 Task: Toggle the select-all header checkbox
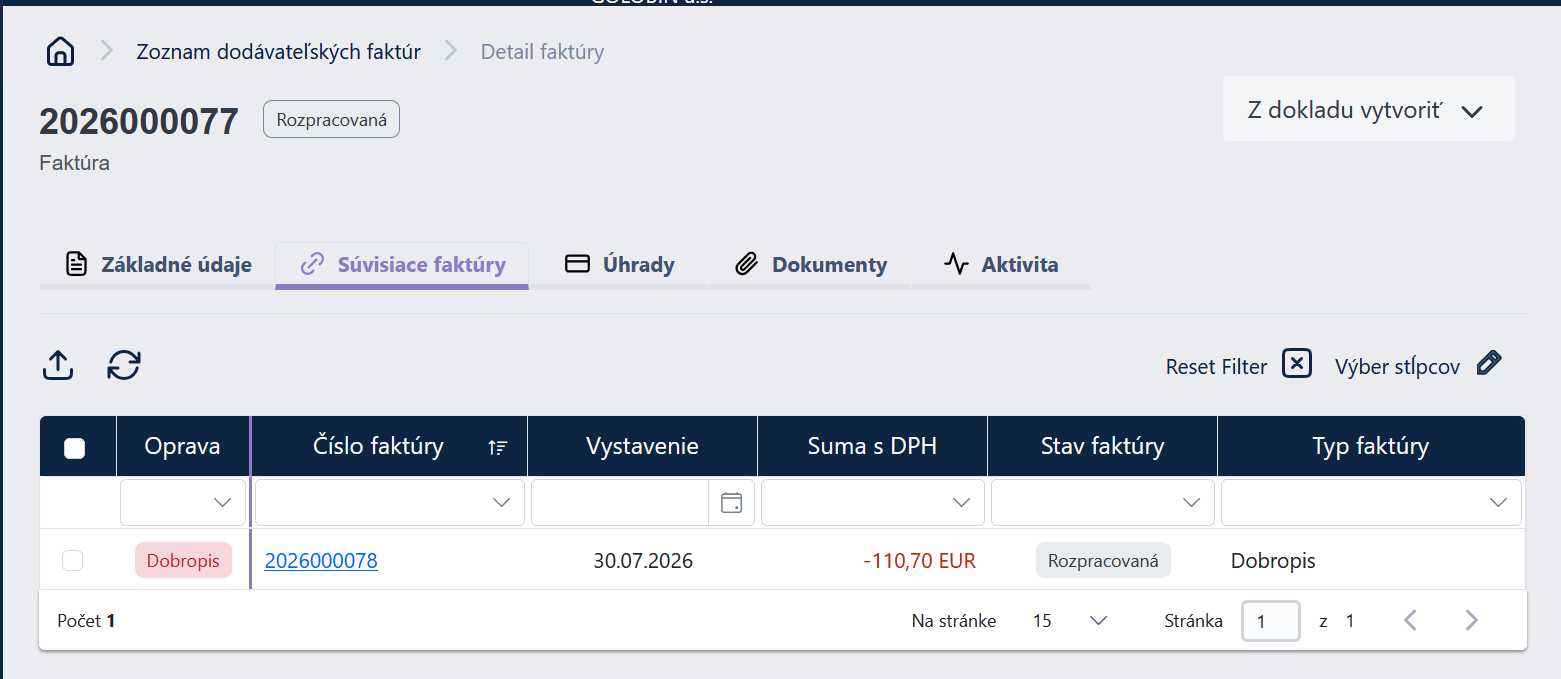coord(74,448)
